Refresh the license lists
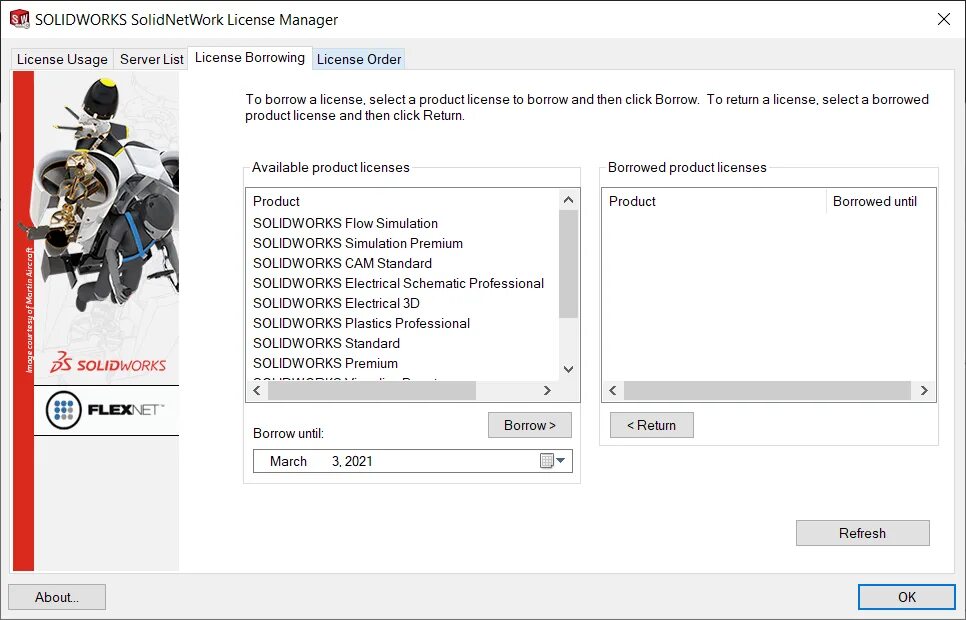Viewport: 966px width, 620px height. pos(862,533)
